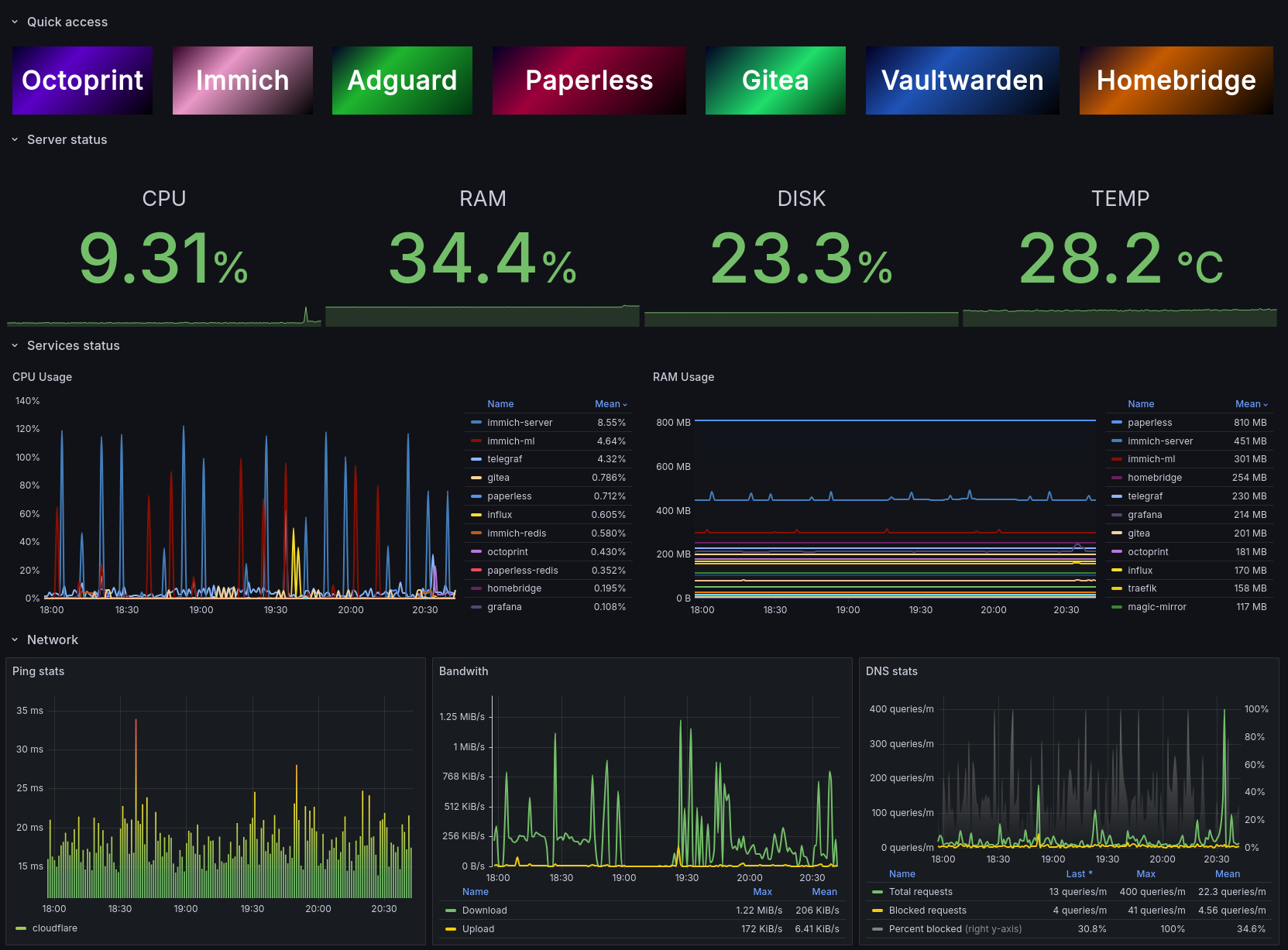This screenshot has height=950, width=1288.
Task: Sort CPU Usage legend by Mean
Action: pos(610,404)
